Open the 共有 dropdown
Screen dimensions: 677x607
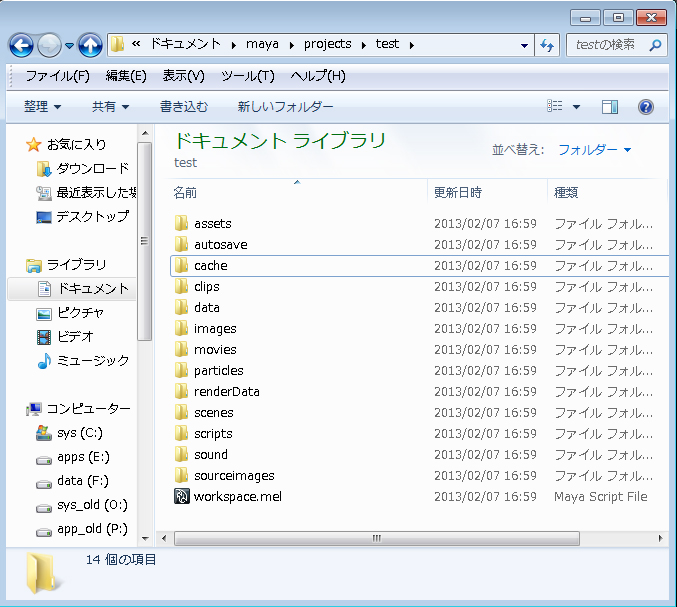(x=111, y=107)
